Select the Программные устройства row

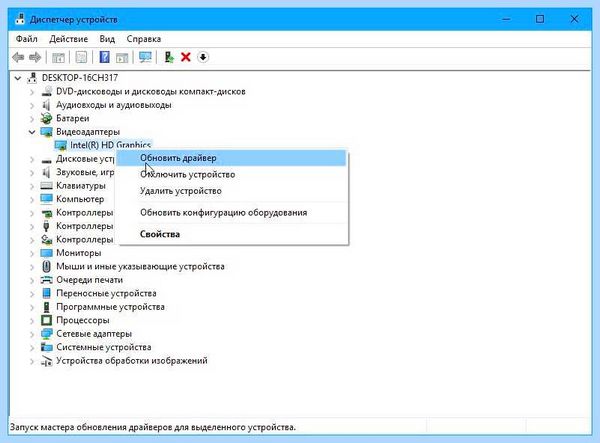pyautogui.click(x=110, y=307)
